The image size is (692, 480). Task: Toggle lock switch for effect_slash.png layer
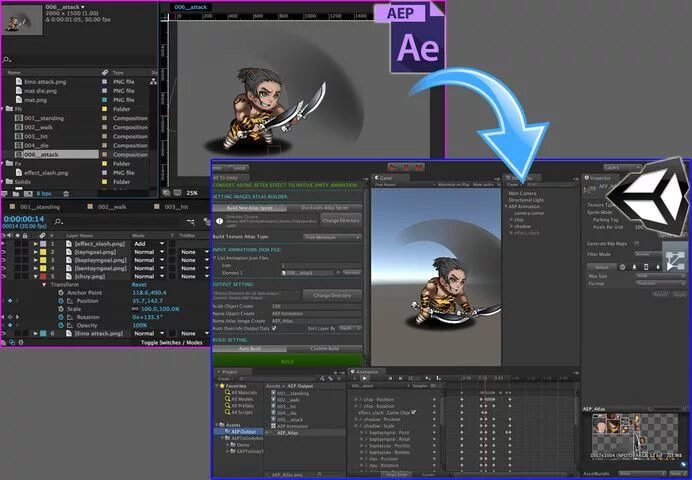[x=25, y=244]
